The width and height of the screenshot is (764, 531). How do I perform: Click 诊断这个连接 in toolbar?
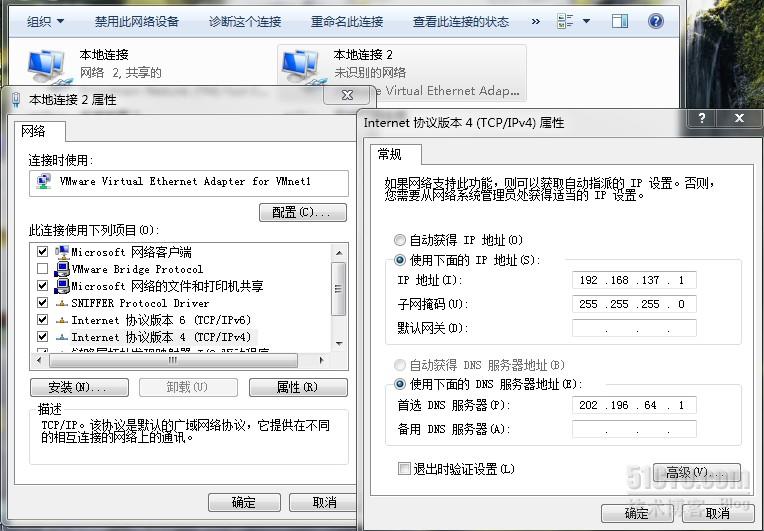point(245,21)
